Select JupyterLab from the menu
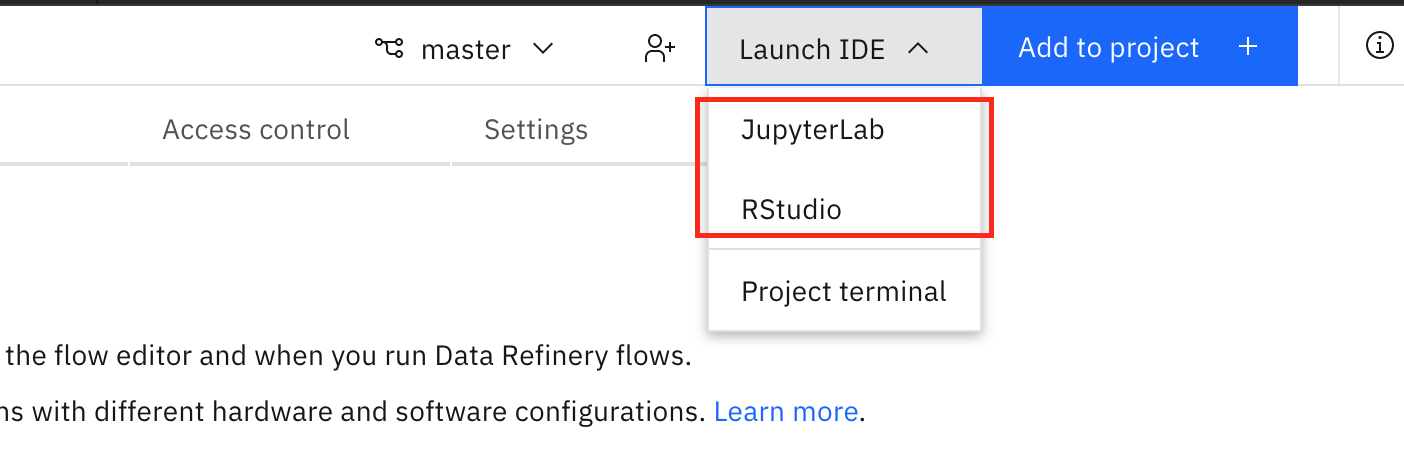 844,130
